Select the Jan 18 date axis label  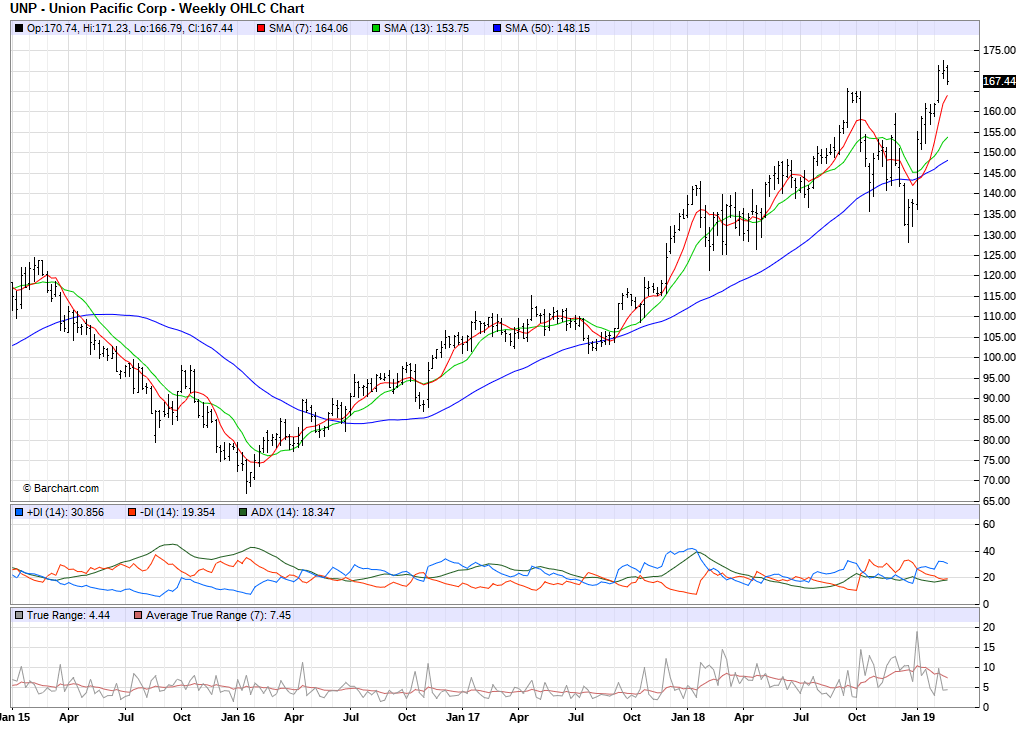(688, 717)
